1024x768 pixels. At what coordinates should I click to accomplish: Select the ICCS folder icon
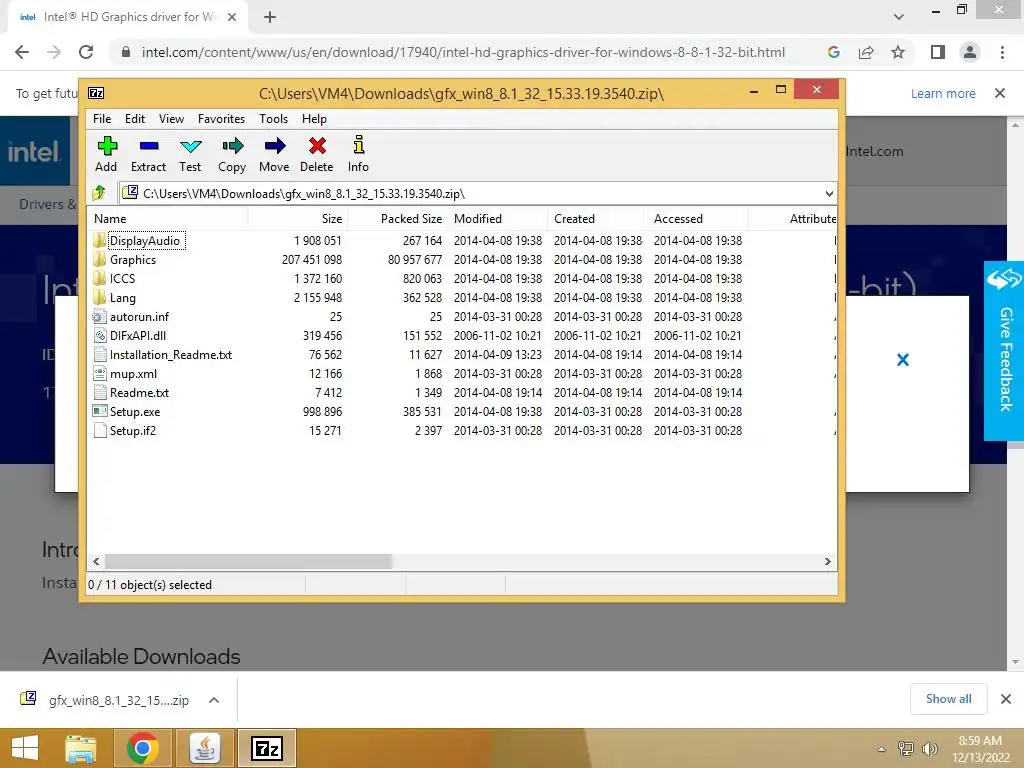pos(99,278)
